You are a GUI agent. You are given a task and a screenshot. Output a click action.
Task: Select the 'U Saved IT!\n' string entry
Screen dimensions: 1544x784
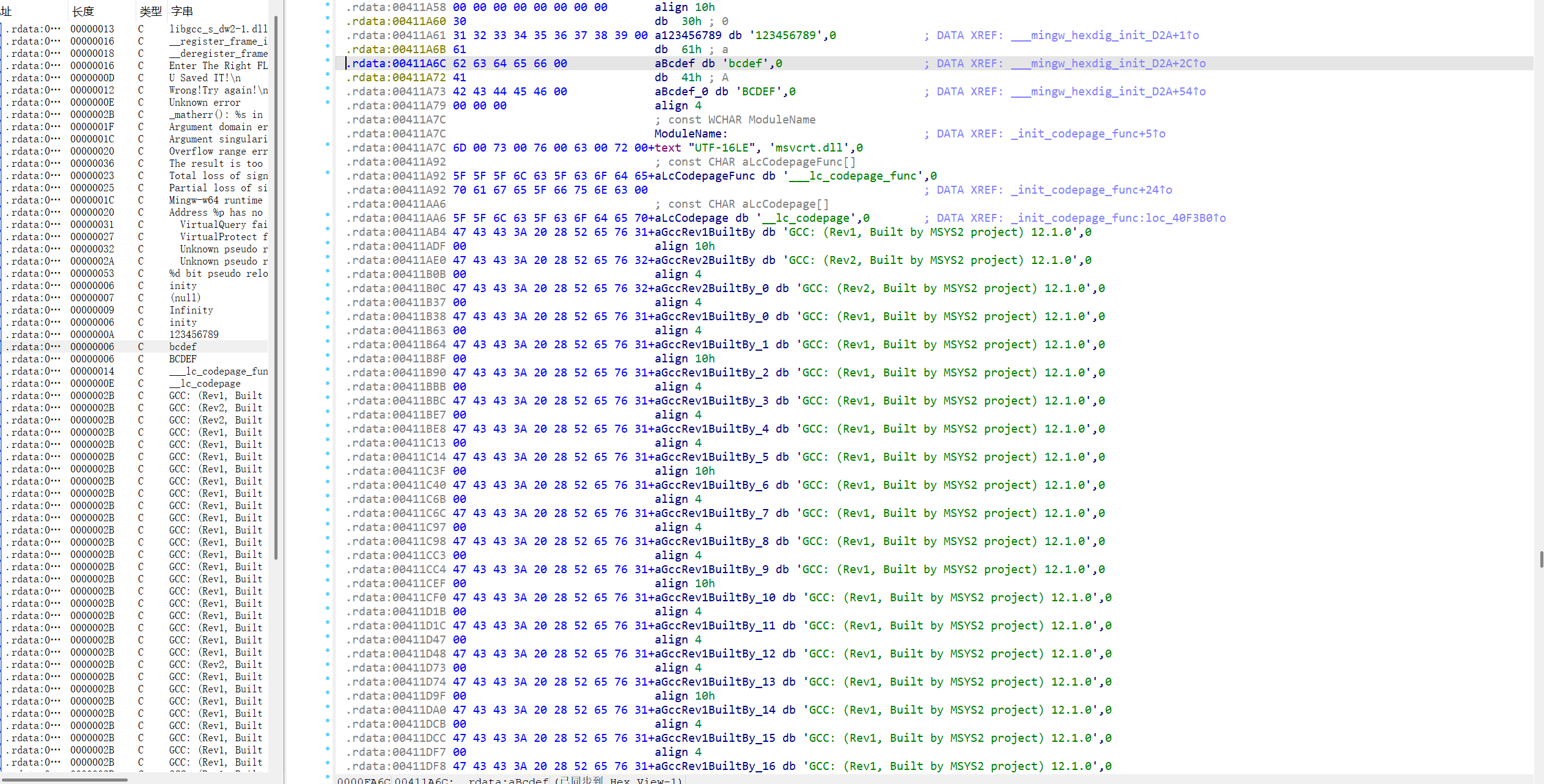coord(204,78)
